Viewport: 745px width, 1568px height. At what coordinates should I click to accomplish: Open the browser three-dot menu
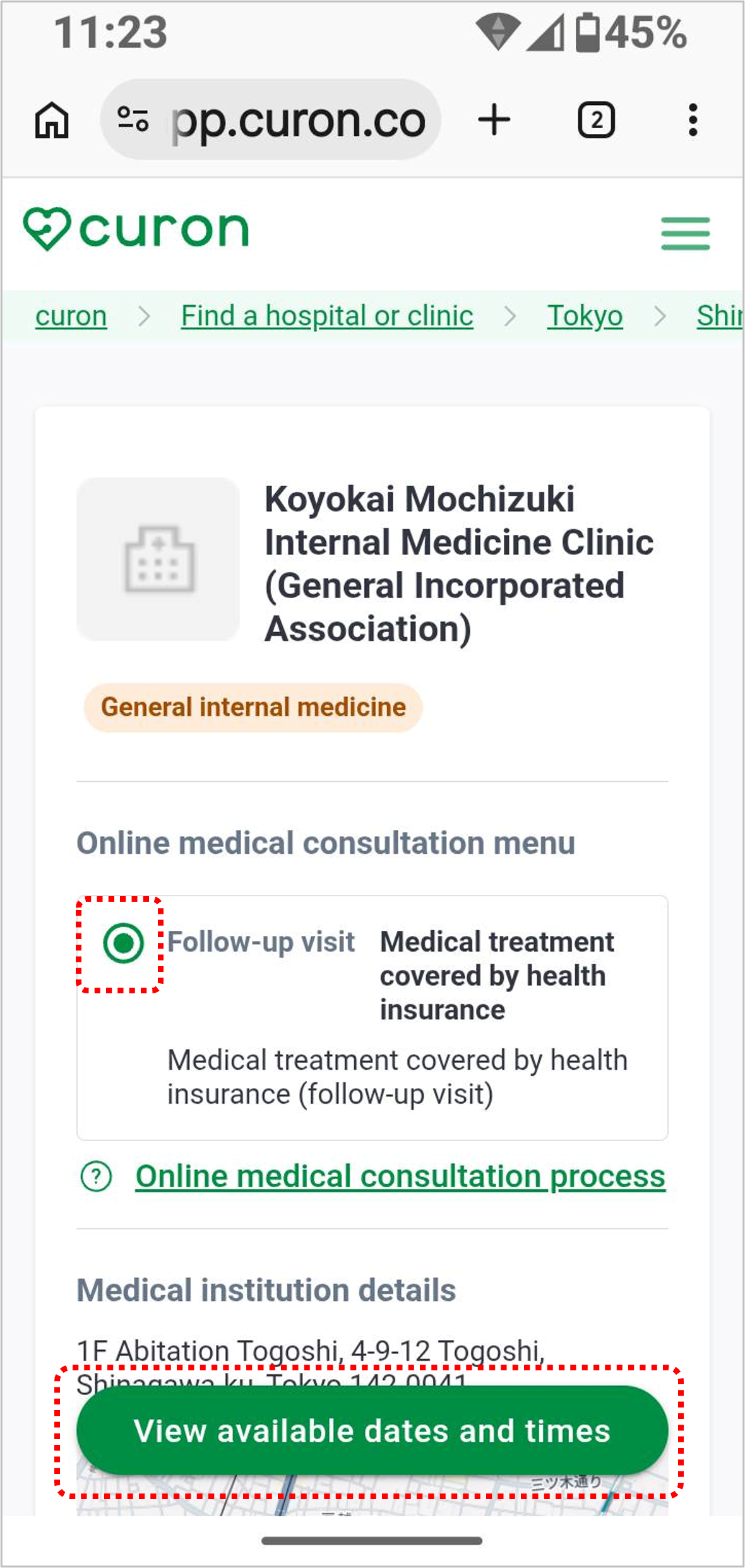coord(693,120)
